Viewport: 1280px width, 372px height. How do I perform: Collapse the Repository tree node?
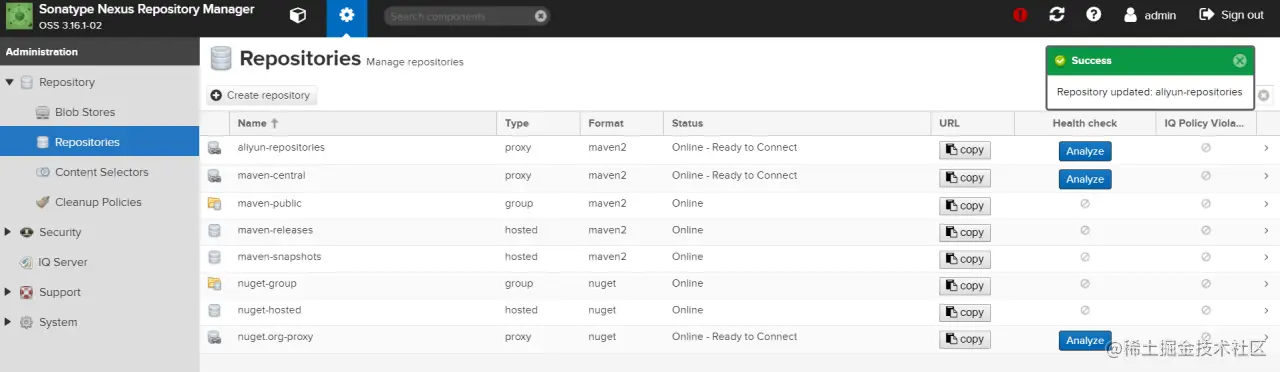[9, 82]
